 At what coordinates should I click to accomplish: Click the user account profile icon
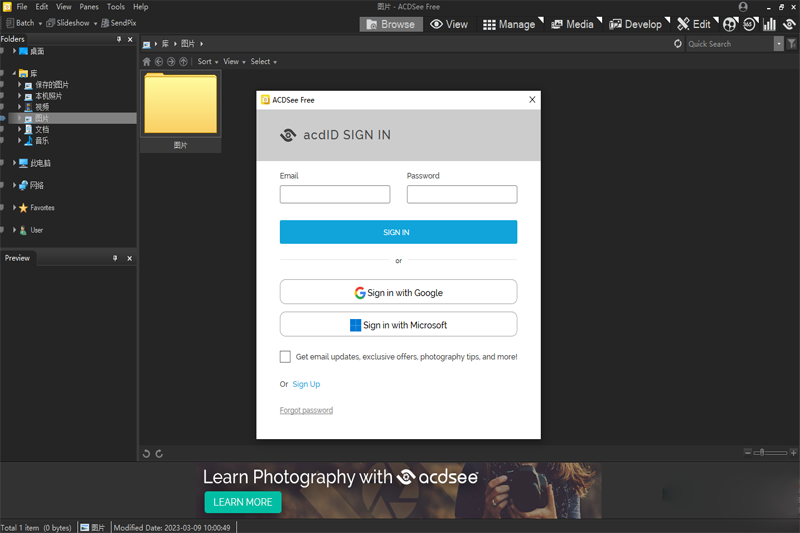pos(743,7)
